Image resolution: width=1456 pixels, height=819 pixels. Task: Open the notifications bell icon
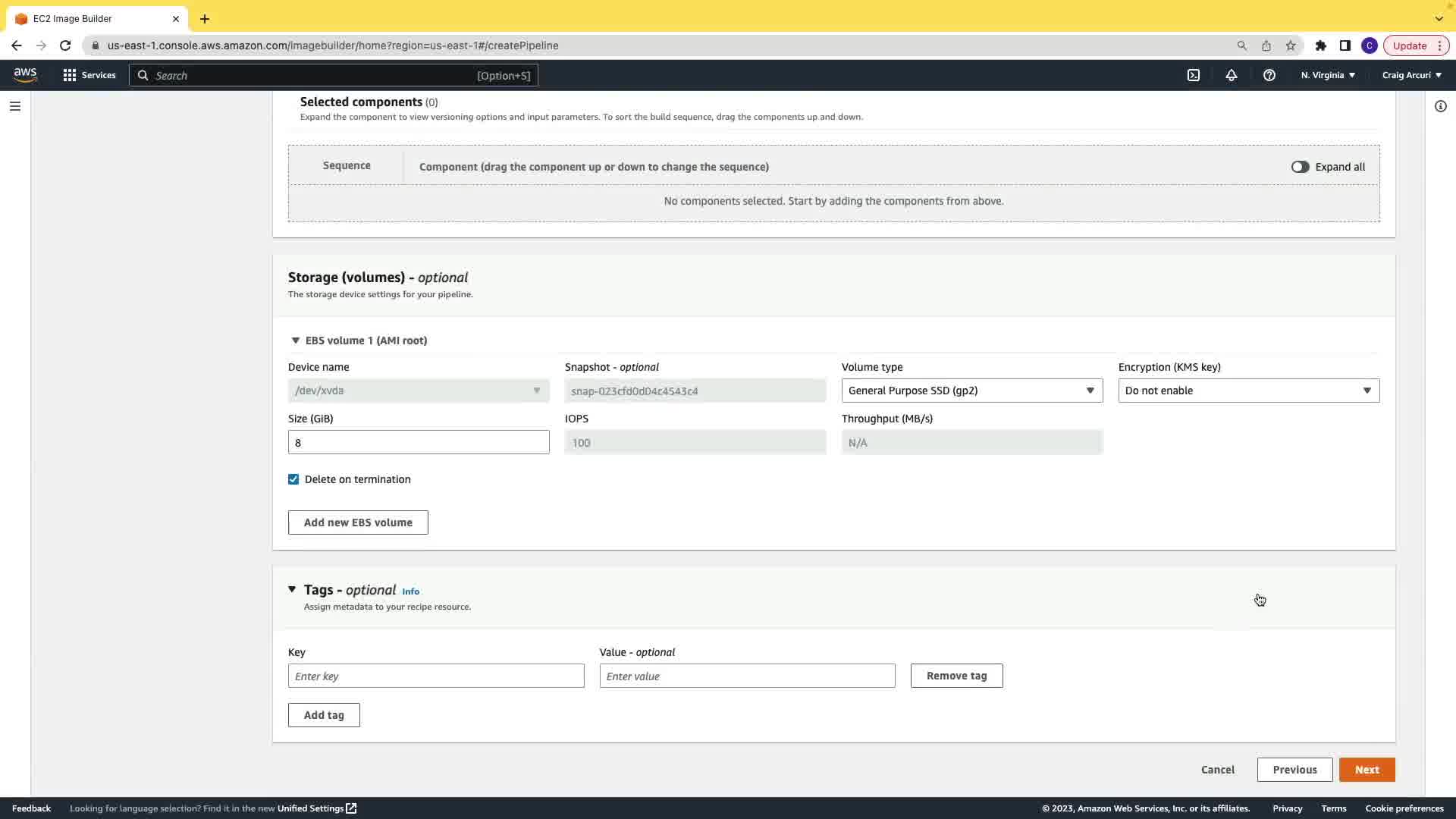[x=1232, y=75]
